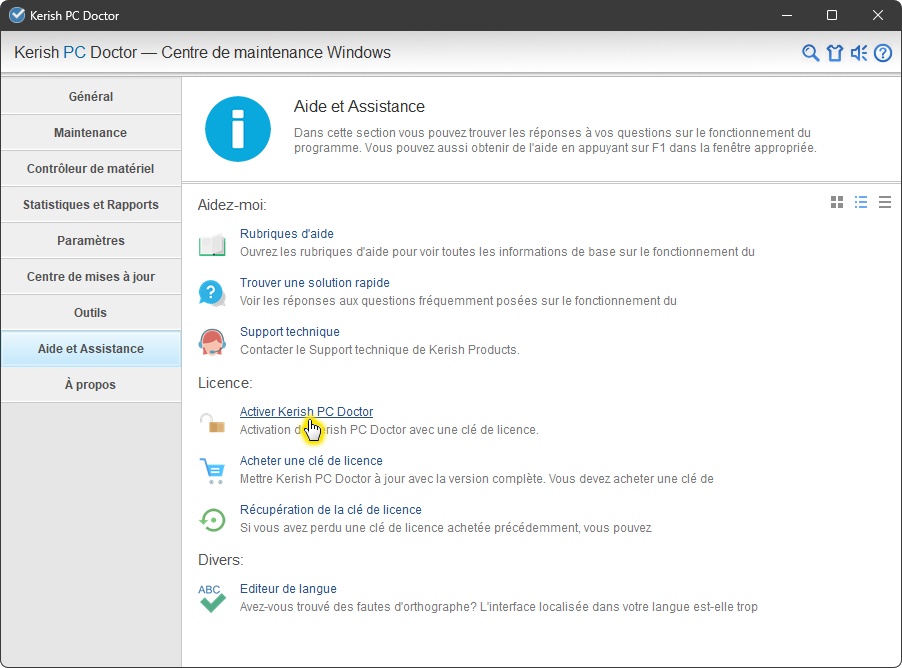The image size is (902, 668).
Task: Mute sounds with the speaker icon
Action: pos(859,53)
